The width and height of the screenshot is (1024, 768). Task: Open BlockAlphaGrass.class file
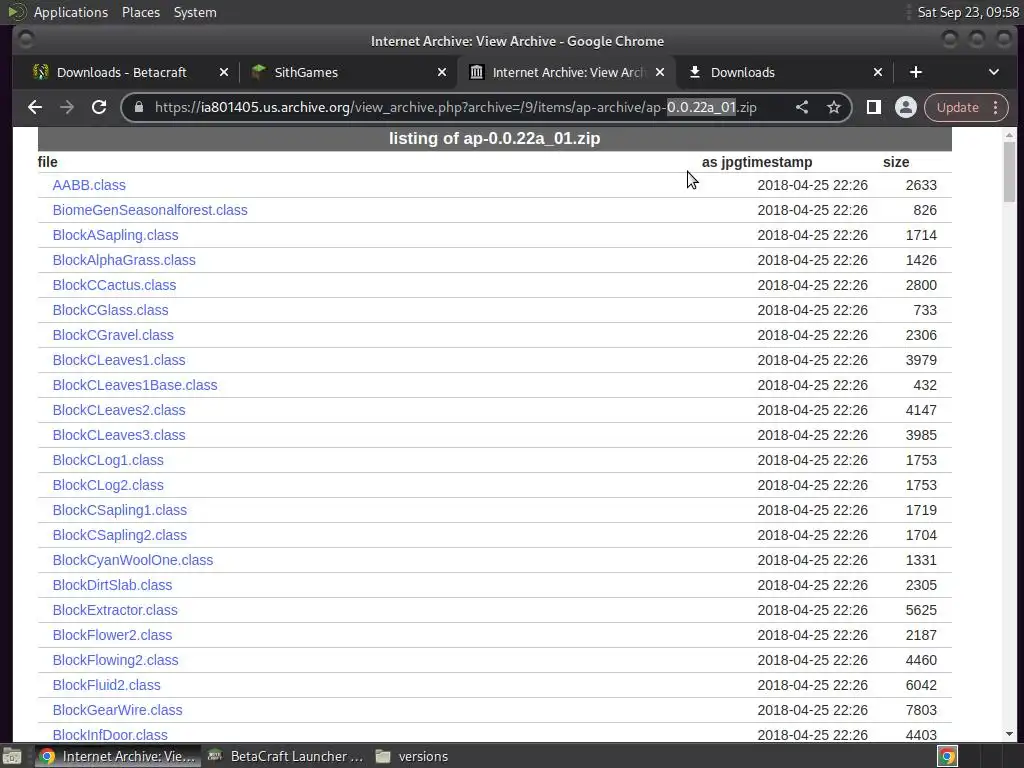point(124,260)
